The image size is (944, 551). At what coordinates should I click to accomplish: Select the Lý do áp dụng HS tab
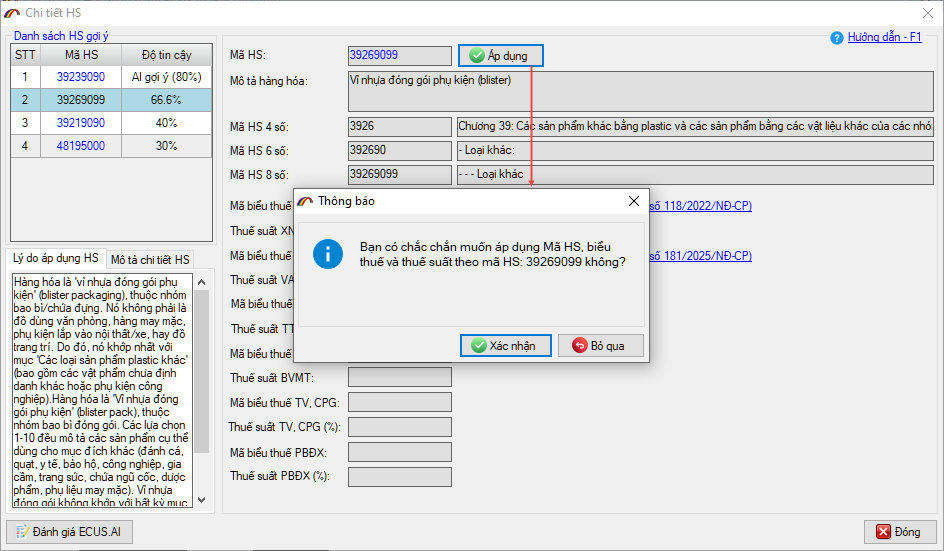coord(56,259)
